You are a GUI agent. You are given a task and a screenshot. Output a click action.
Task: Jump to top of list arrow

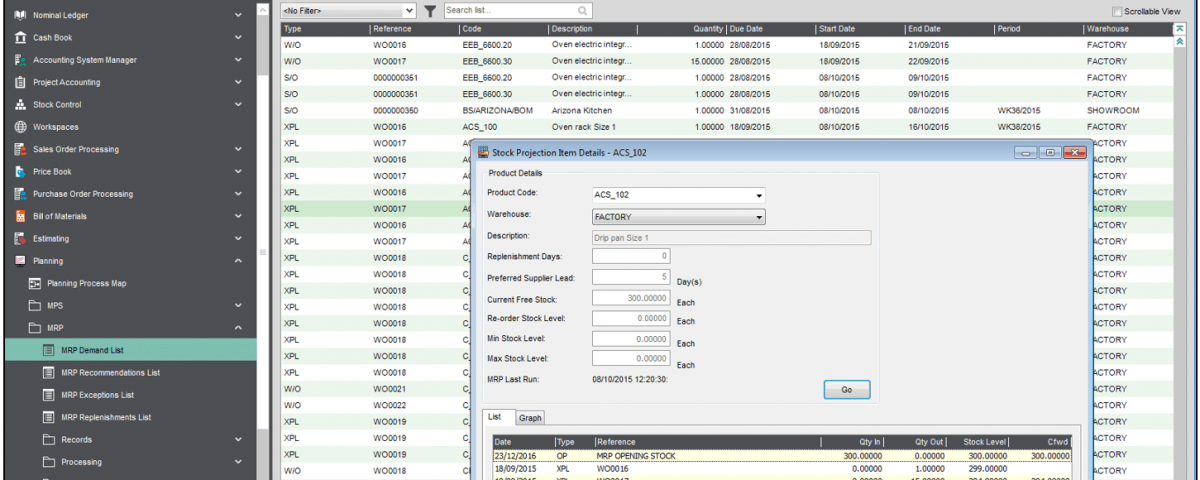(x=1180, y=30)
